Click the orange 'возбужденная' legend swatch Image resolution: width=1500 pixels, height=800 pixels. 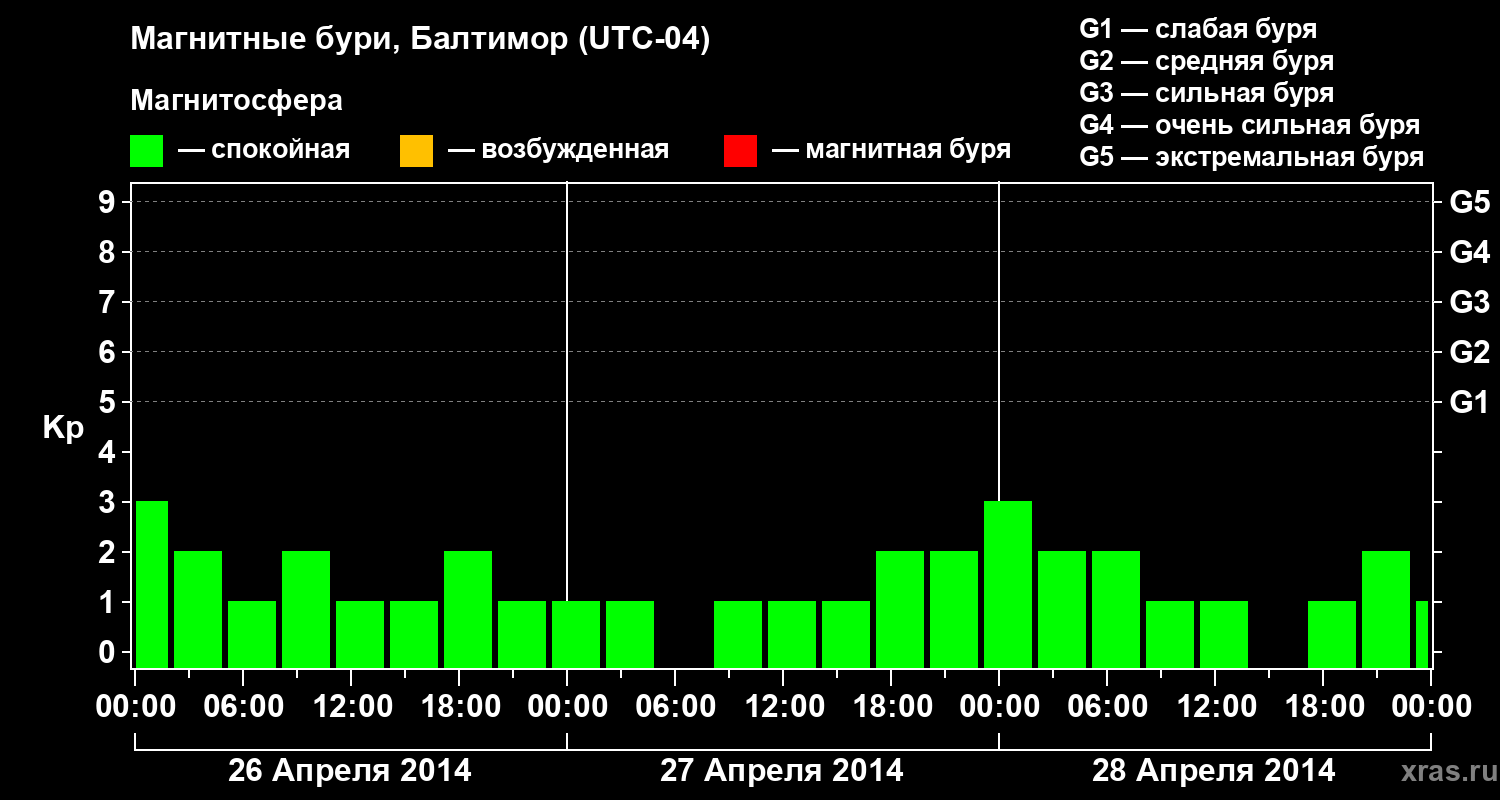coord(416,151)
